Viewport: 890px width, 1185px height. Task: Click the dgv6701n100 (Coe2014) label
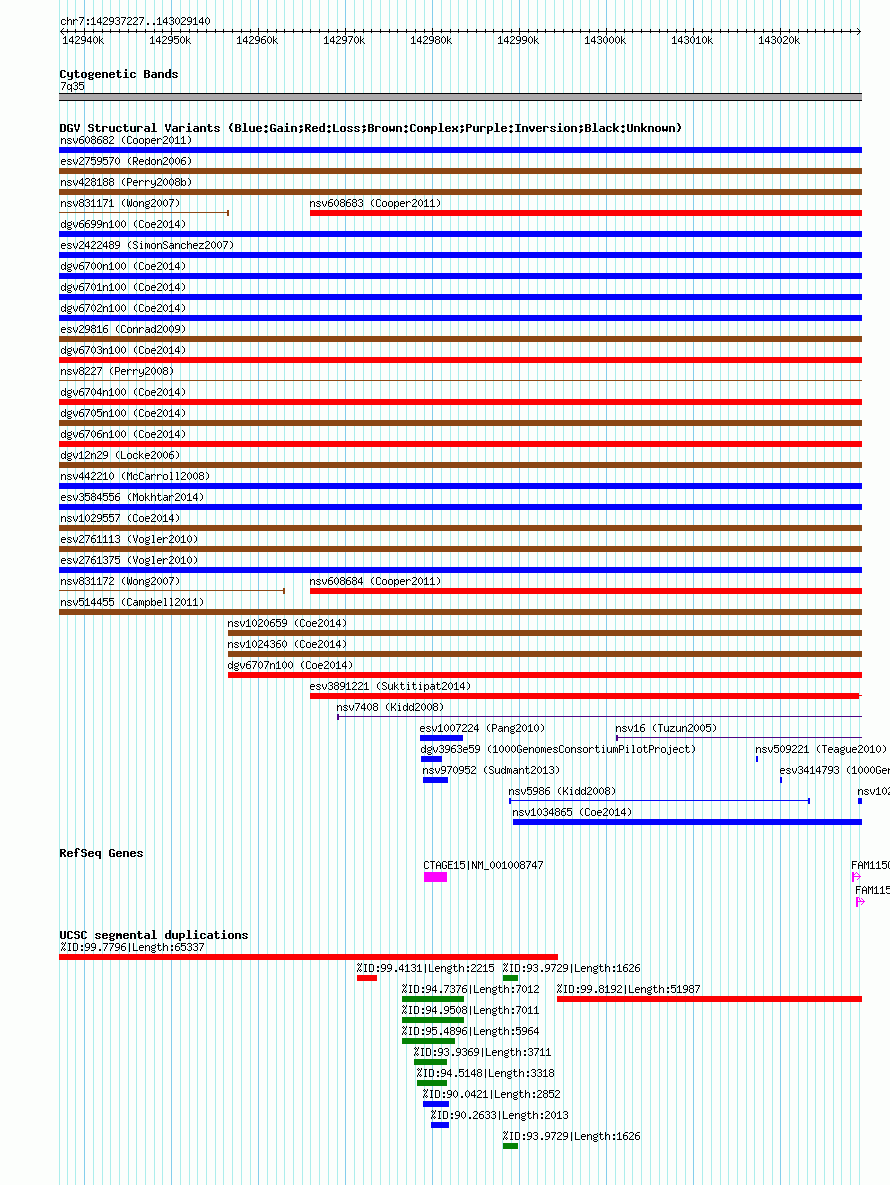click(x=122, y=288)
